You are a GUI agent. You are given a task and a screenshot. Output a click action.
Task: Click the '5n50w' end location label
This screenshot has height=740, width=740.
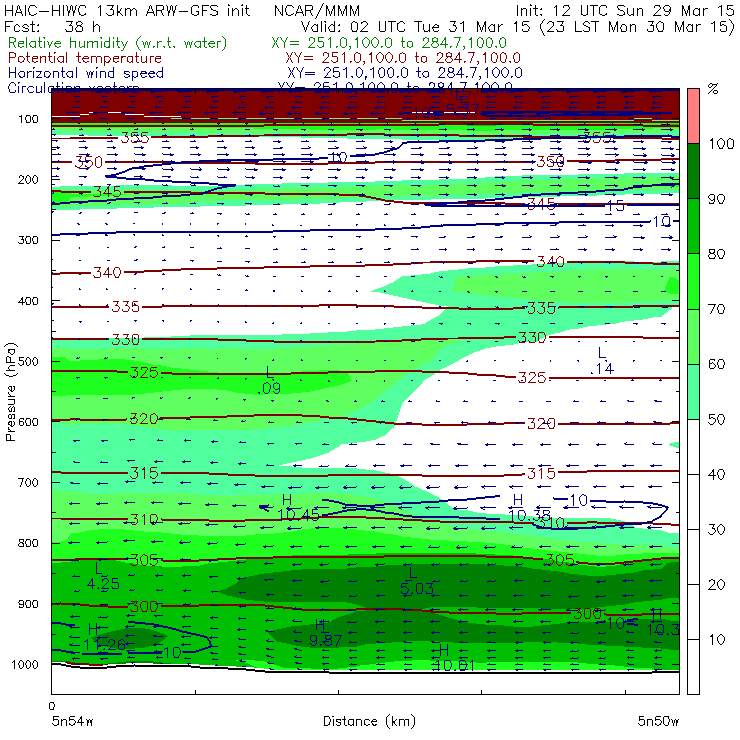coord(658,721)
